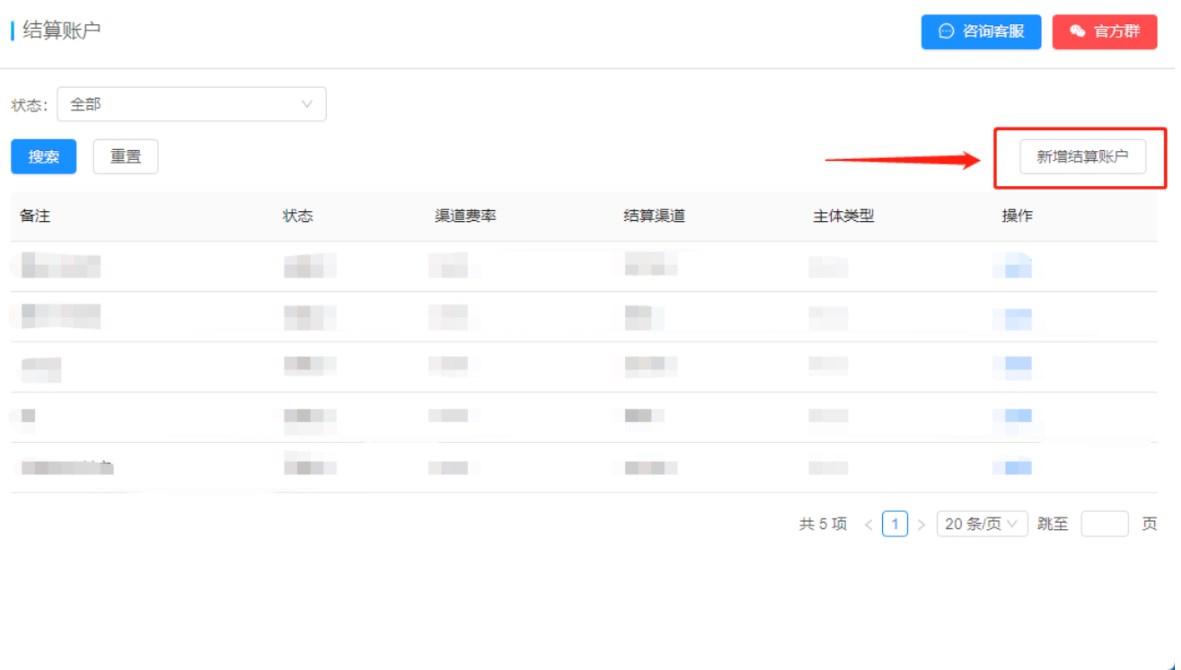1181x670 pixels.
Task: Open the 状态 dropdown showing 全部
Action: click(191, 104)
